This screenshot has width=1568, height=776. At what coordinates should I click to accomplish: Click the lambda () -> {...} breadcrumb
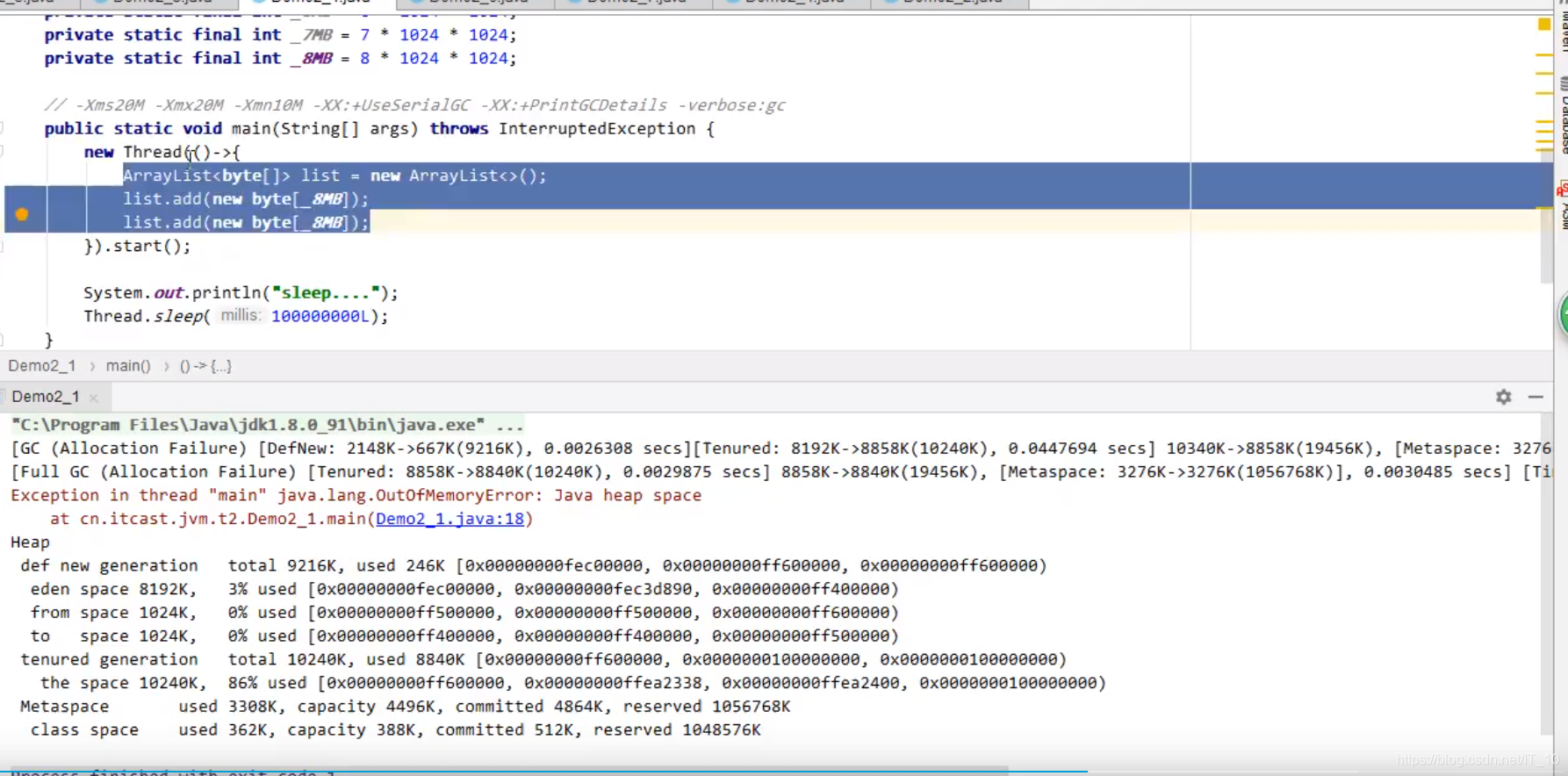[205, 366]
